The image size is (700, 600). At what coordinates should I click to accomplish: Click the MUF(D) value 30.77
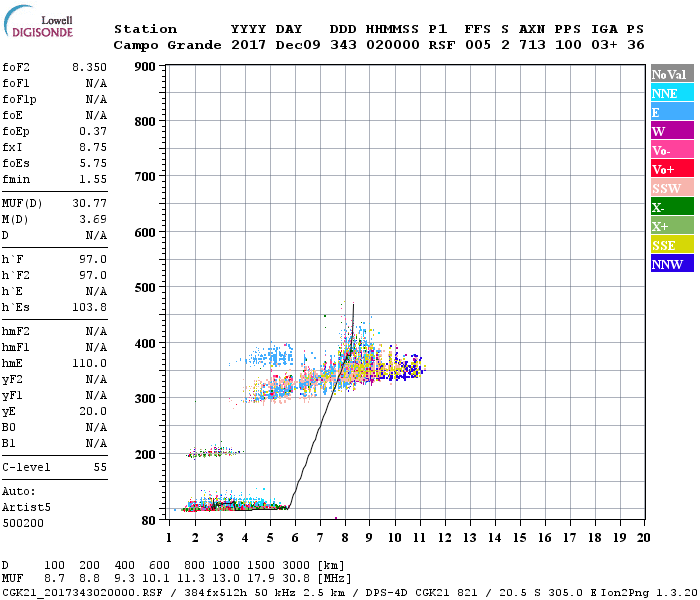point(89,204)
